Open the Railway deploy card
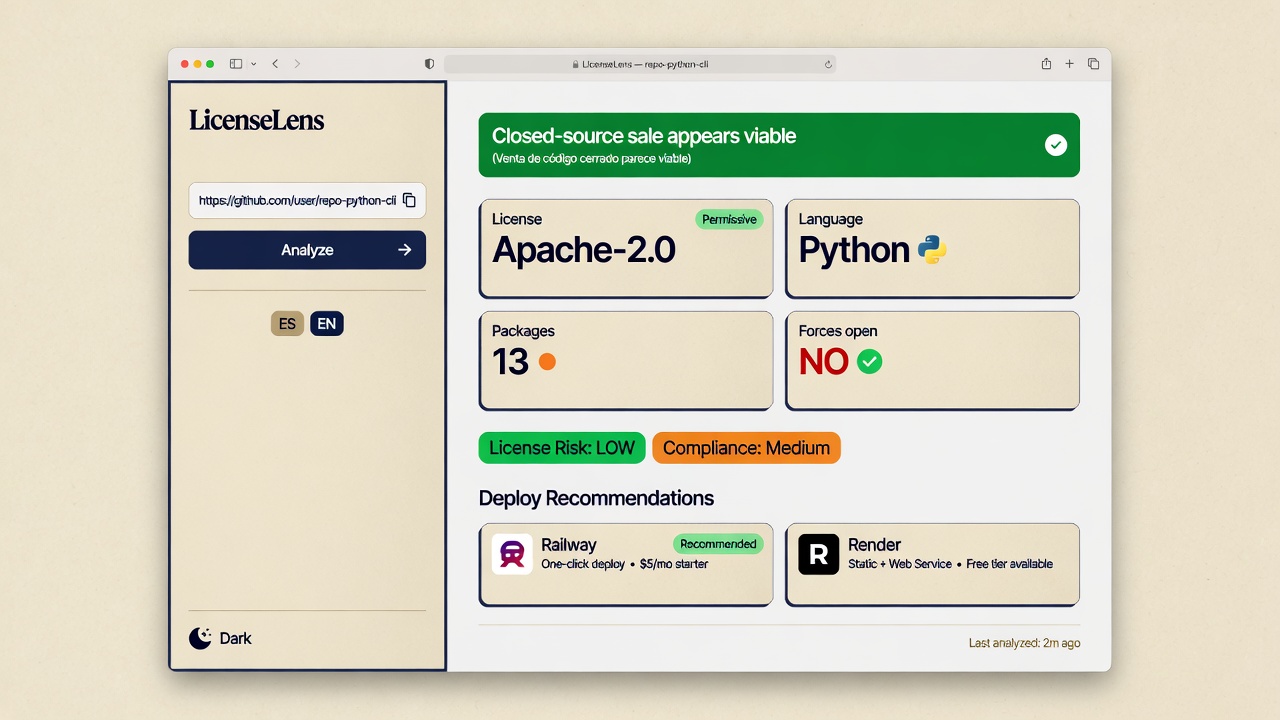The height and width of the screenshot is (720, 1280). (x=626, y=564)
